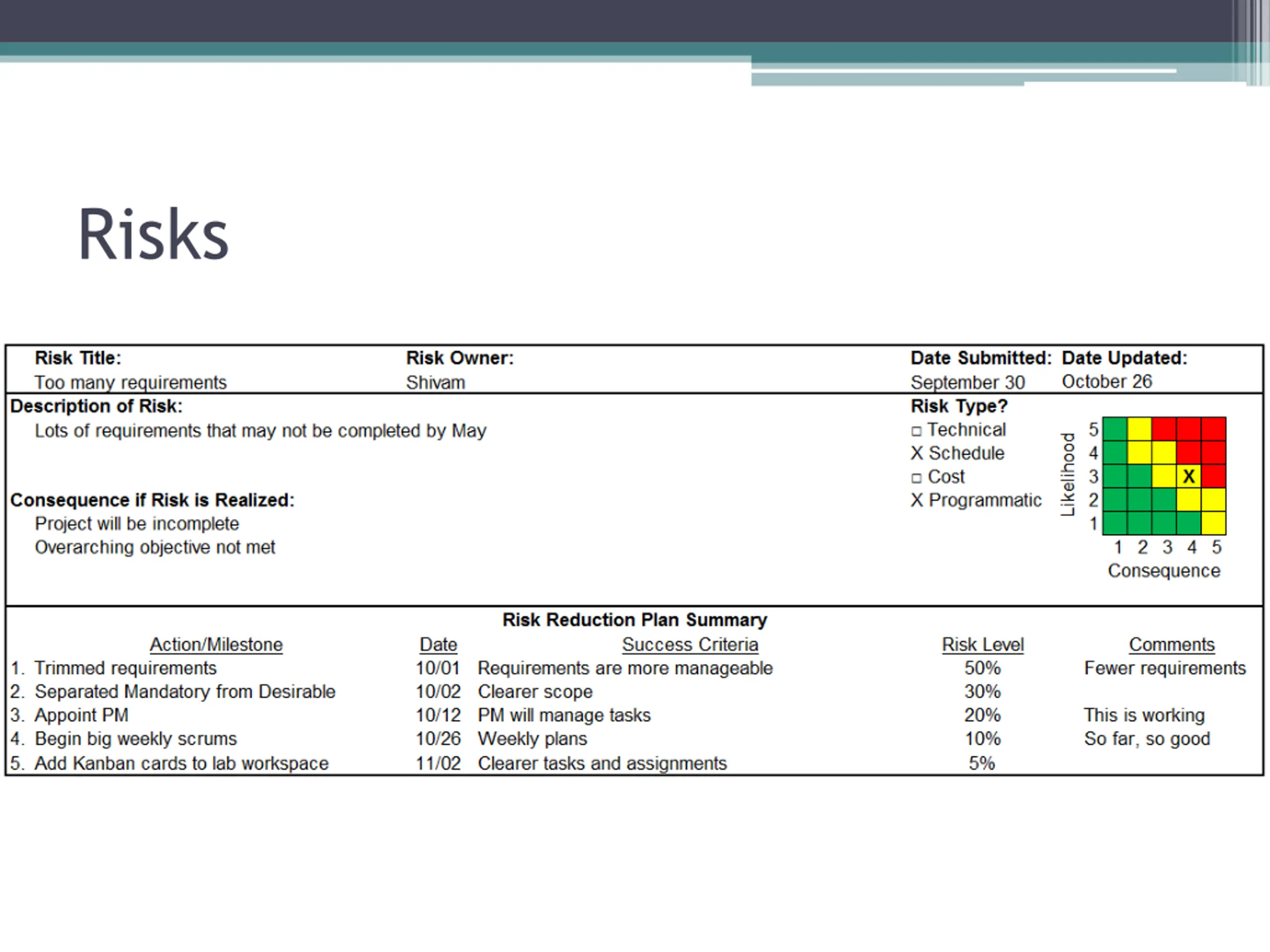The width and height of the screenshot is (1270, 952).
Task: Click the Comments column header
Action: click(1171, 645)
